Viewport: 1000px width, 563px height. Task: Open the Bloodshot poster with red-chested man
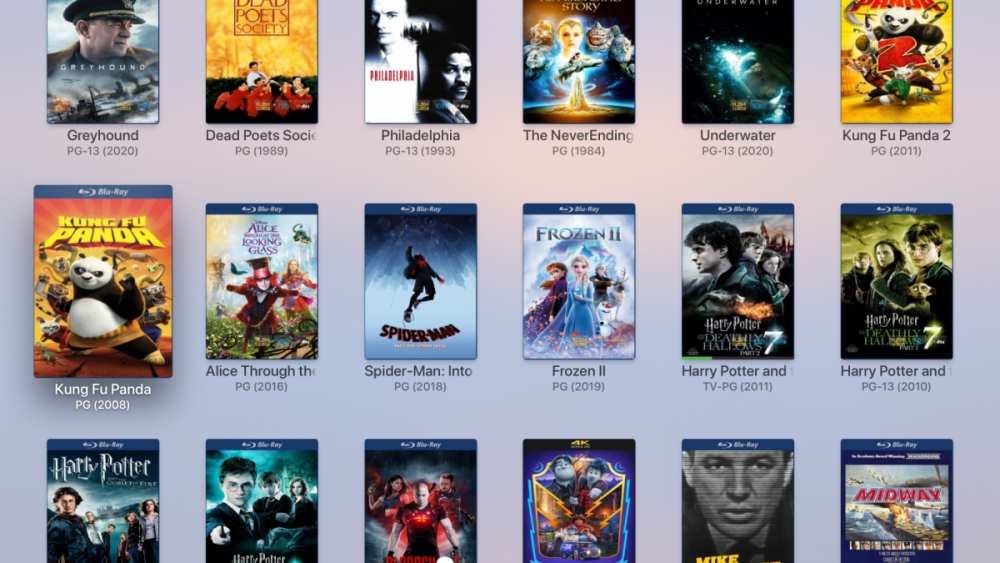click(x=420, y=501)
